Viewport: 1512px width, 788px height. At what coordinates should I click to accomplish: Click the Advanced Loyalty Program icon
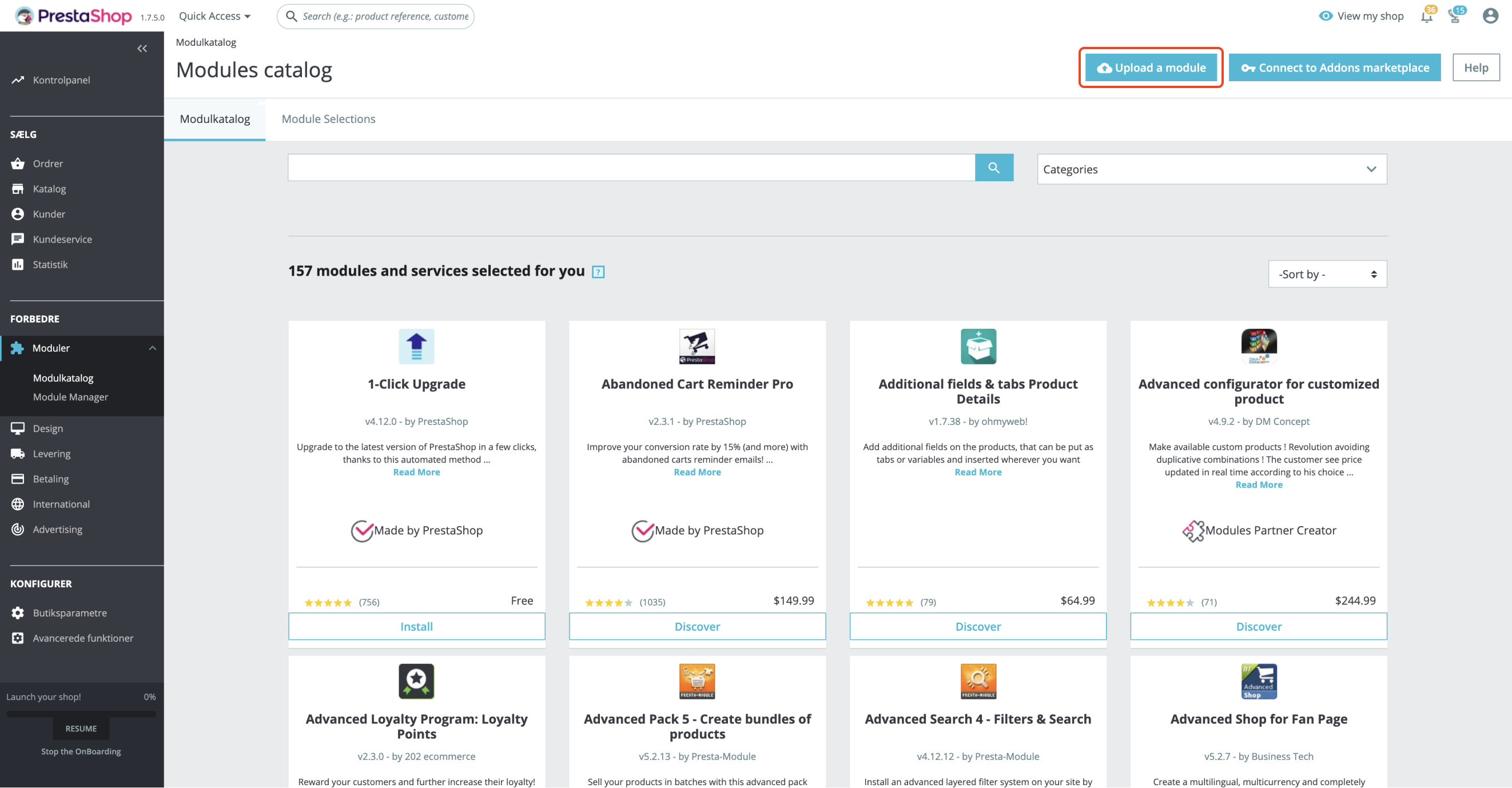[x=416, y=681]
